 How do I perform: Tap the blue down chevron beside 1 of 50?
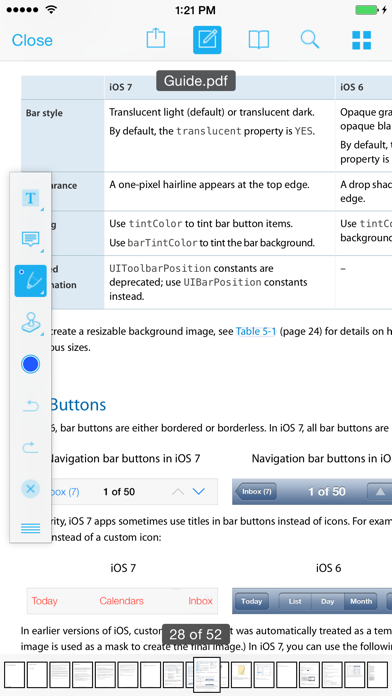click(198, 491)
